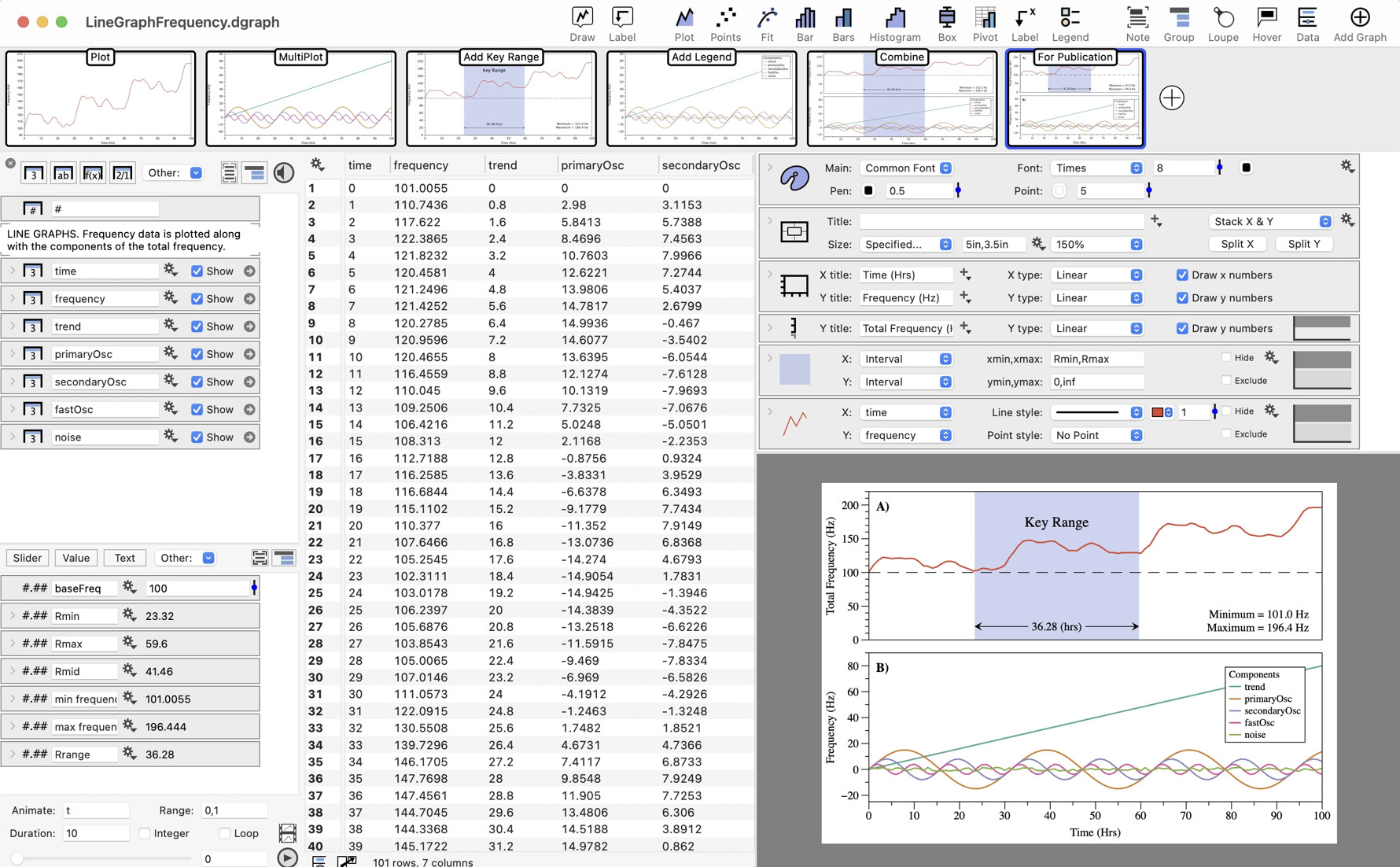This screenshot has height=867, width=1400.
Task: Expand the Rmin variable row
Action: pyautogui.click(x=12, y=615)
